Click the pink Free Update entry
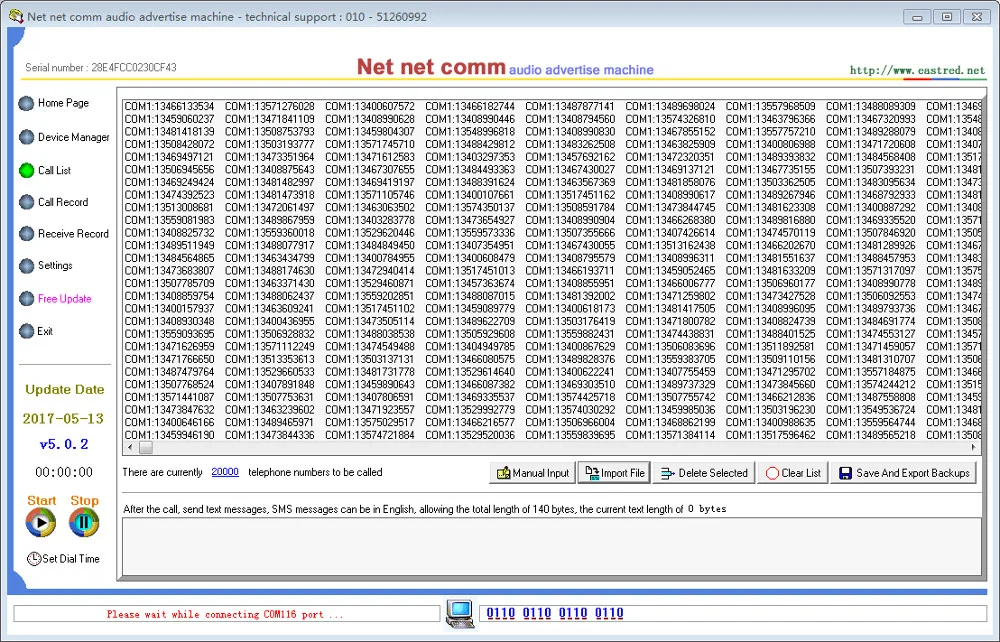The width and height of the screenshot is (1000, 642). click(x=64, y=298)
